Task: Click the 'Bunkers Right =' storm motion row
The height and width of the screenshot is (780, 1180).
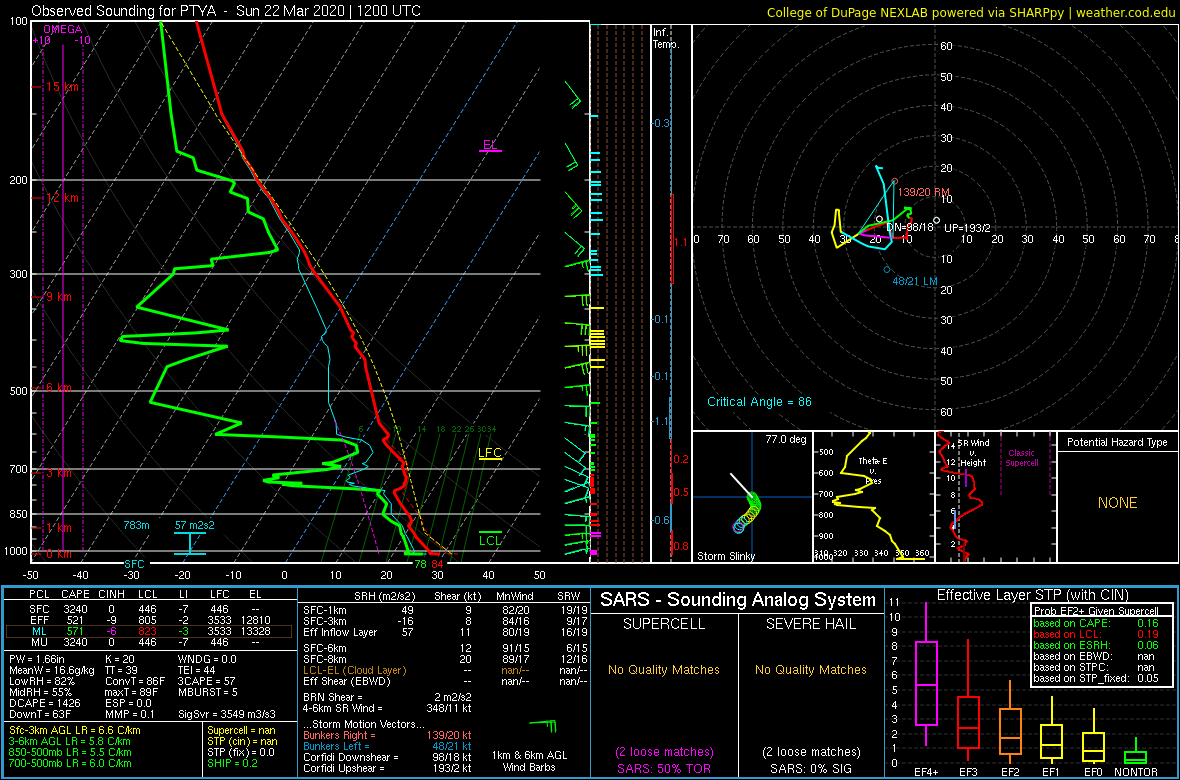Action: pos(388,736)
